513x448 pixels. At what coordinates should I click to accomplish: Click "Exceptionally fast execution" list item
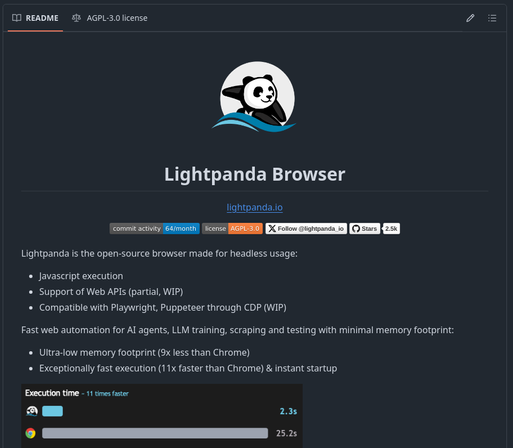coord(188,368)
